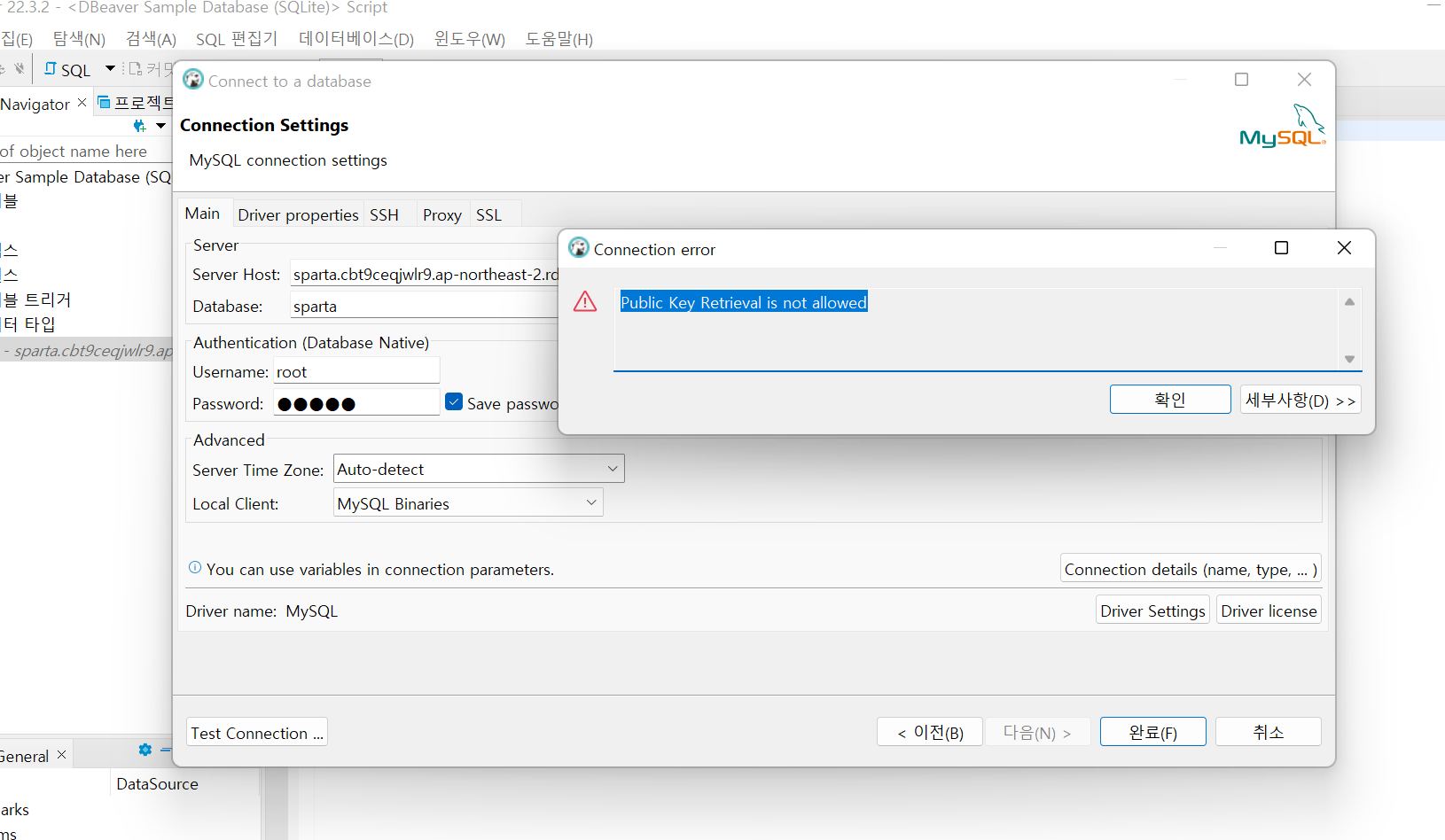
Task: Open the Local Client dropdown
Action: tap(468, 503)
